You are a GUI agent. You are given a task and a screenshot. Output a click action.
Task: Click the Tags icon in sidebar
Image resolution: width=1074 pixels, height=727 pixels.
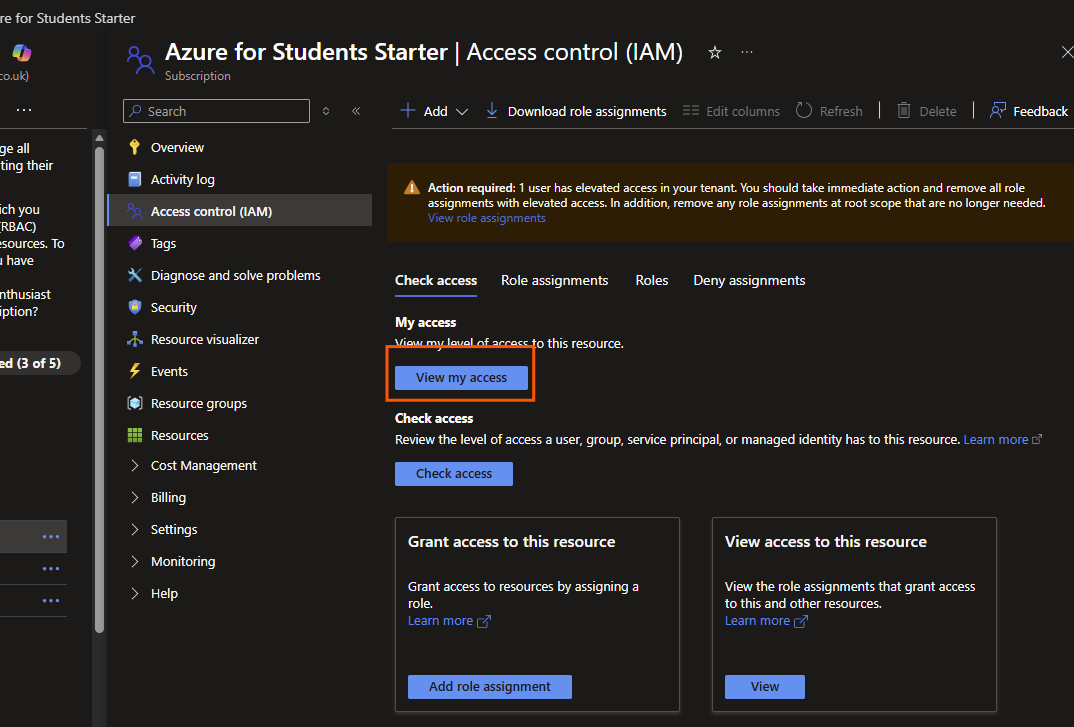coord(135,243)
